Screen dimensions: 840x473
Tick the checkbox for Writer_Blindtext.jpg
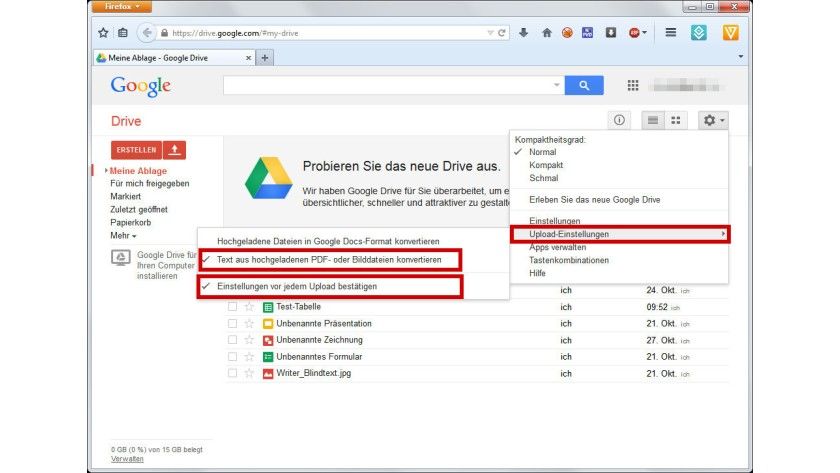(x=232, y=373)
